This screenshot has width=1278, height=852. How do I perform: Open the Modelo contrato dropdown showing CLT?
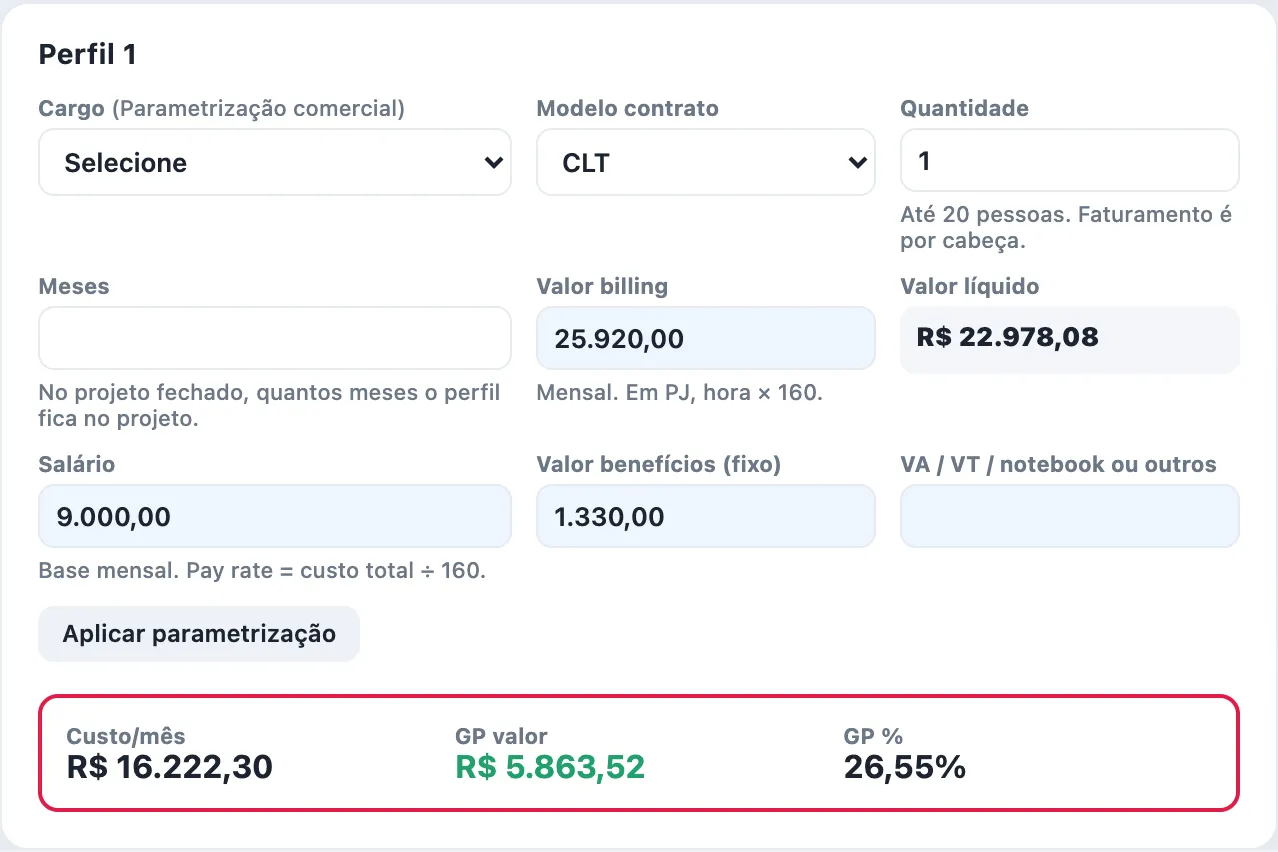[x=706, y=162]
